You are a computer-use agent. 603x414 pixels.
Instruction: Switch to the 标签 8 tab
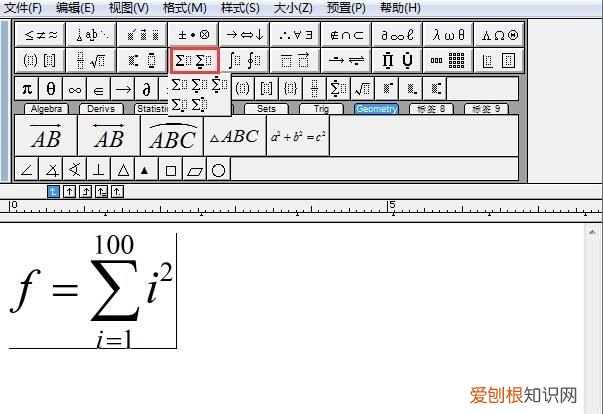[431, 109]
